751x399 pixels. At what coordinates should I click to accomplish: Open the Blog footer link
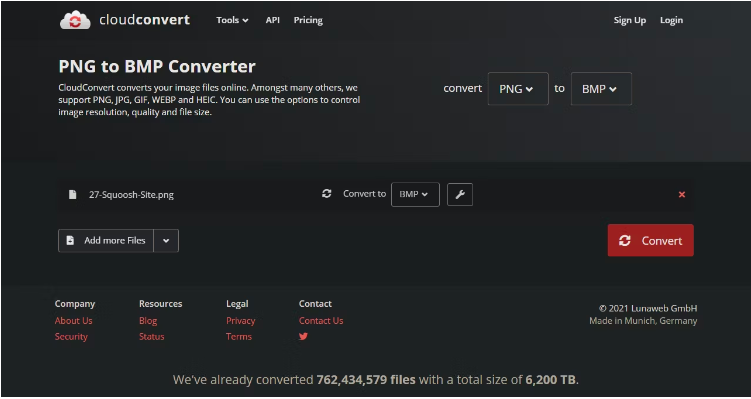[x=148, y=320]
